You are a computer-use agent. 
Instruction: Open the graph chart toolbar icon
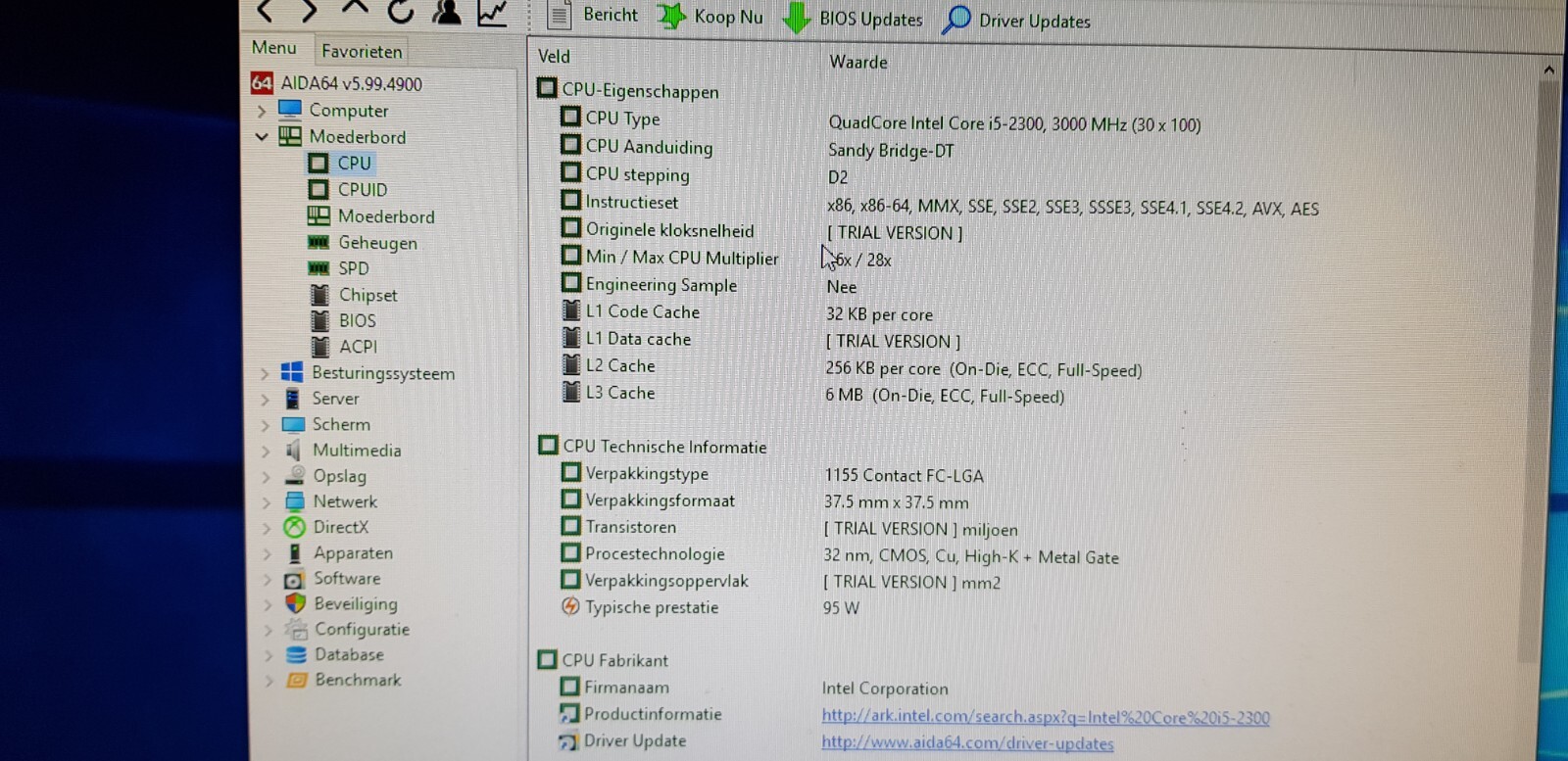(x=492, y=13)
